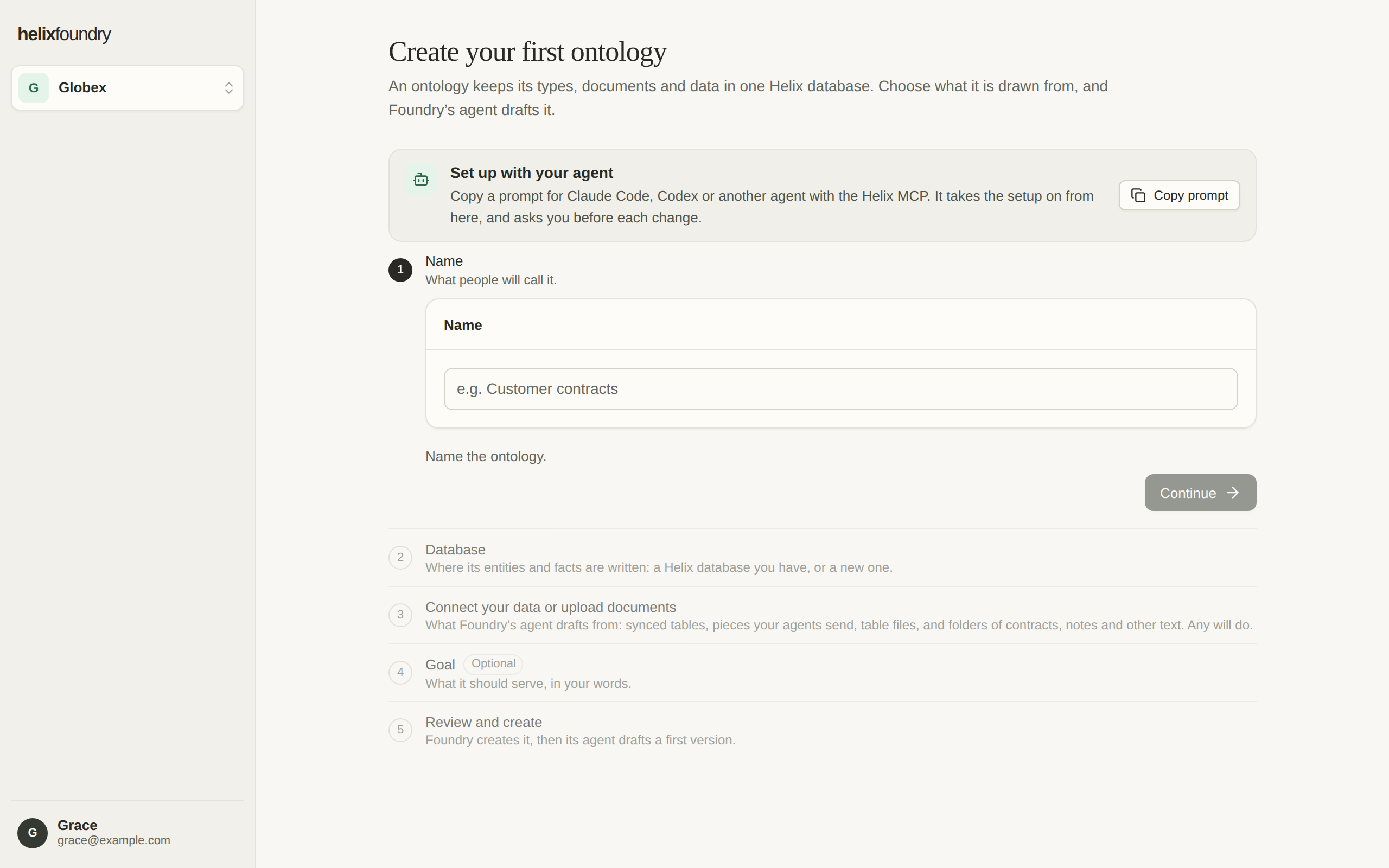Open the Goal step
The height and width of the screenshot is (868, 1389).
[822, 672]
